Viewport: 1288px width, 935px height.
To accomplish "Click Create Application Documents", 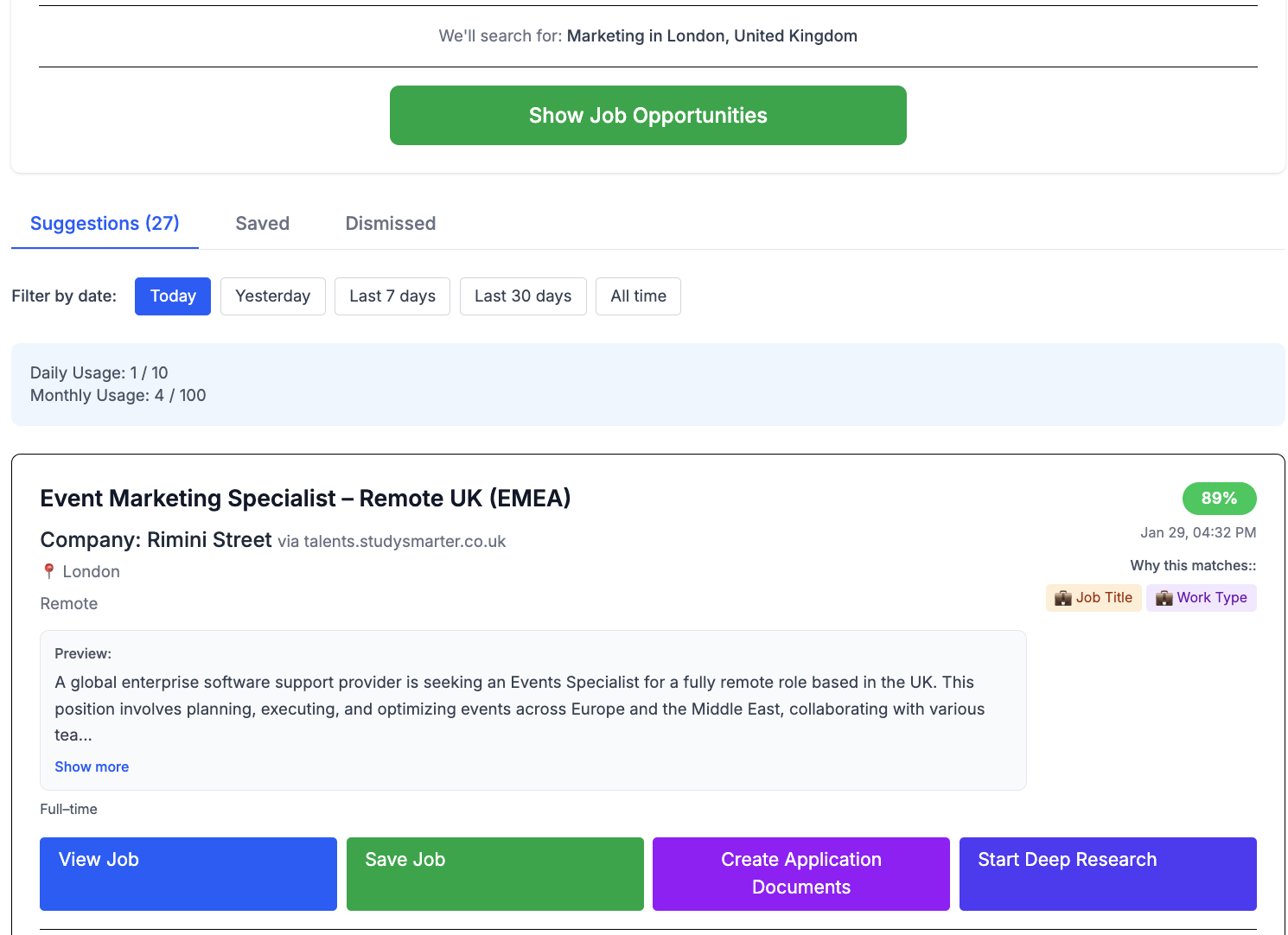I will point(800,874).
